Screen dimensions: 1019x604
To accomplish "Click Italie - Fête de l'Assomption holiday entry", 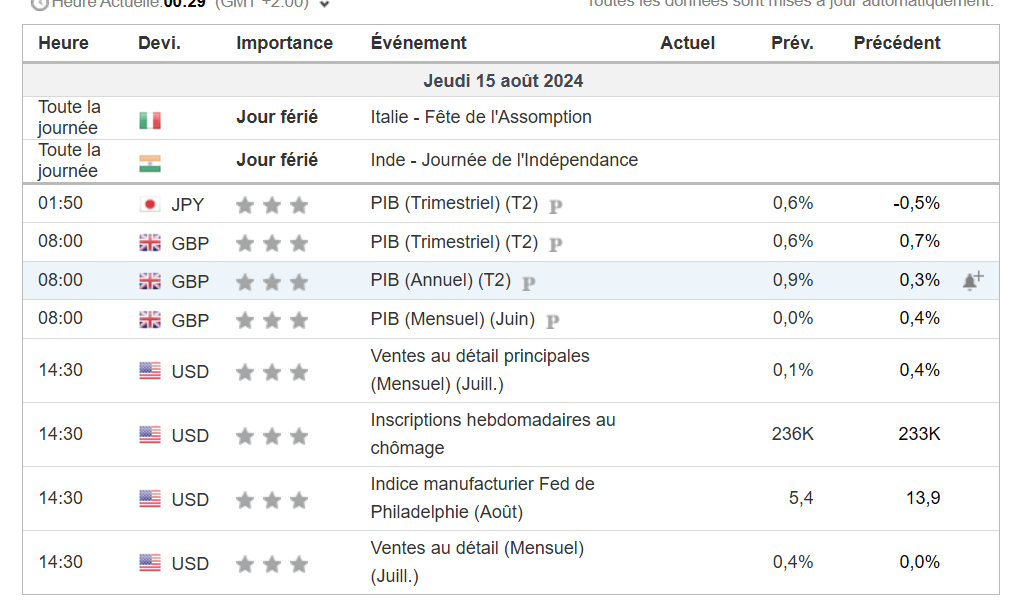I will click(x=481, y=117).
